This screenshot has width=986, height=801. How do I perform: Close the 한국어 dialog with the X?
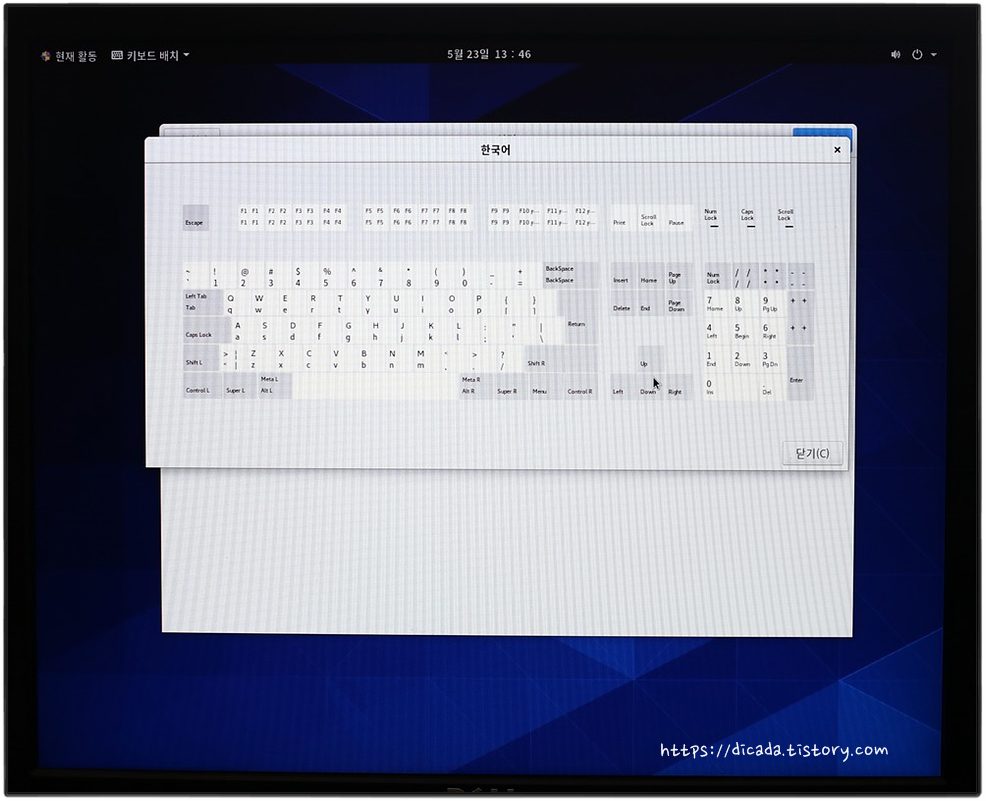click(837, 150)
